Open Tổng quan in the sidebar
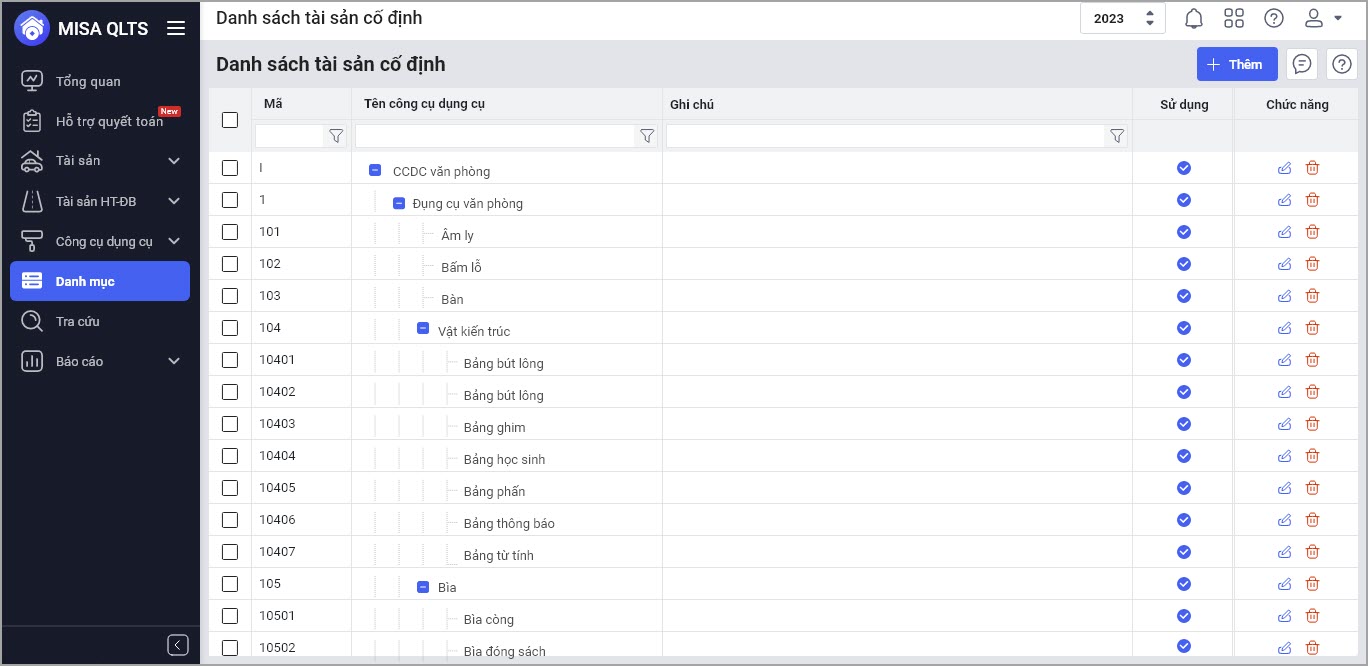The width and height of the screenshot is (1368, 666). pos(88,81)
